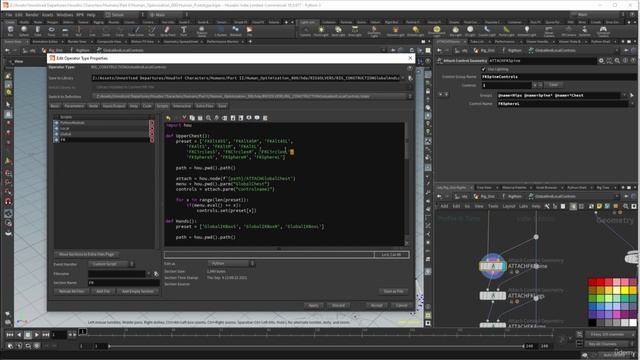Open the Windows menu
Image resolution: width=640 pixels, height=360 pixels.
click(x=64, y=15)
